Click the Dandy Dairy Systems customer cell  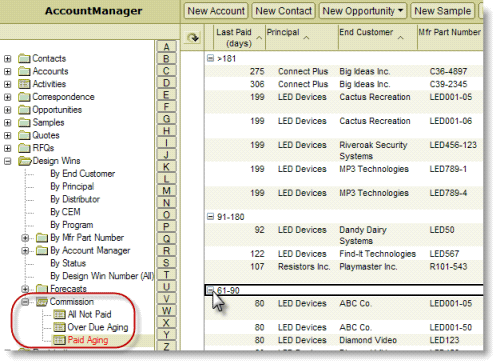pos(363,235)
